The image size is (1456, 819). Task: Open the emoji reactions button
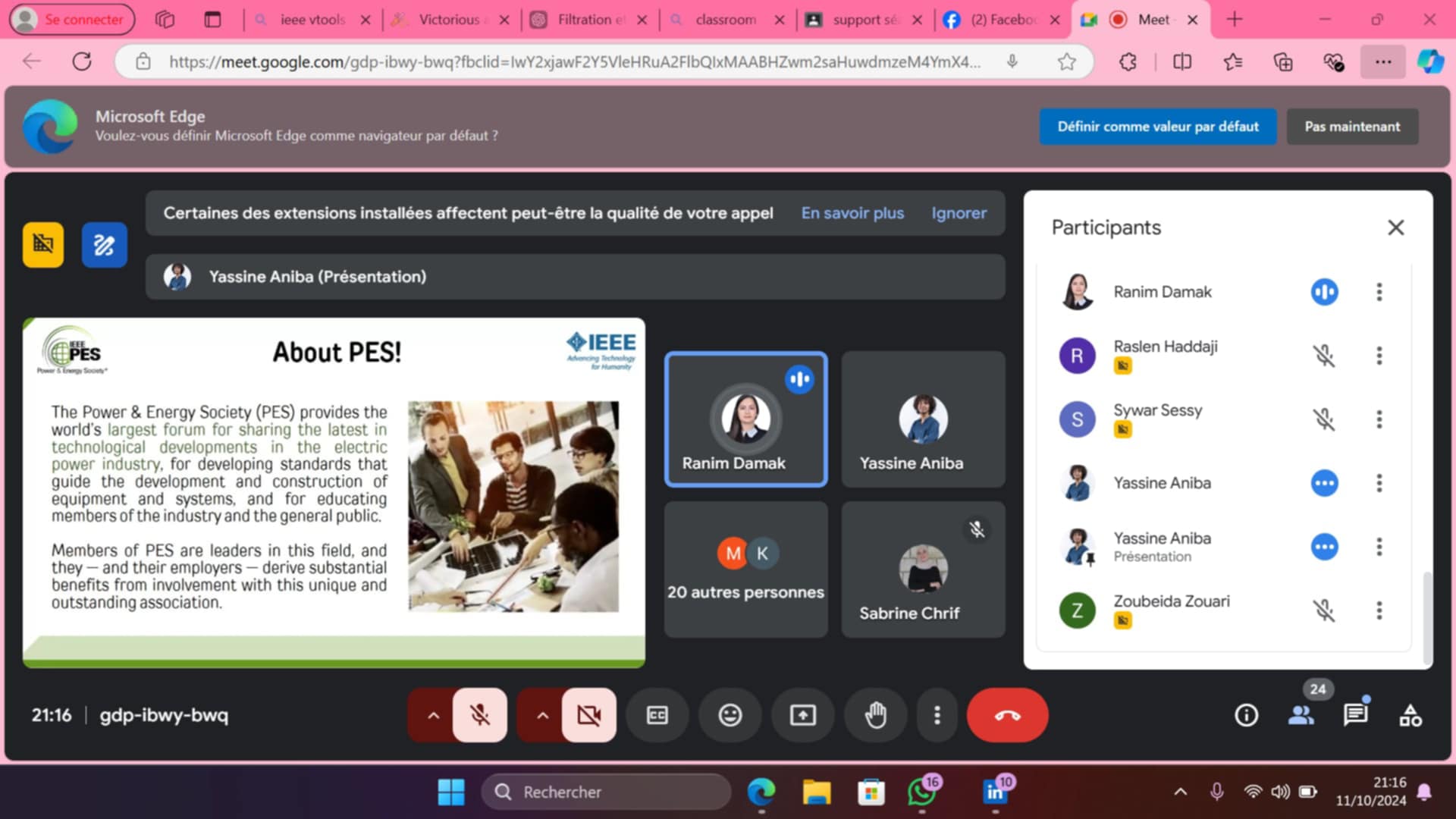click(730, 715)
